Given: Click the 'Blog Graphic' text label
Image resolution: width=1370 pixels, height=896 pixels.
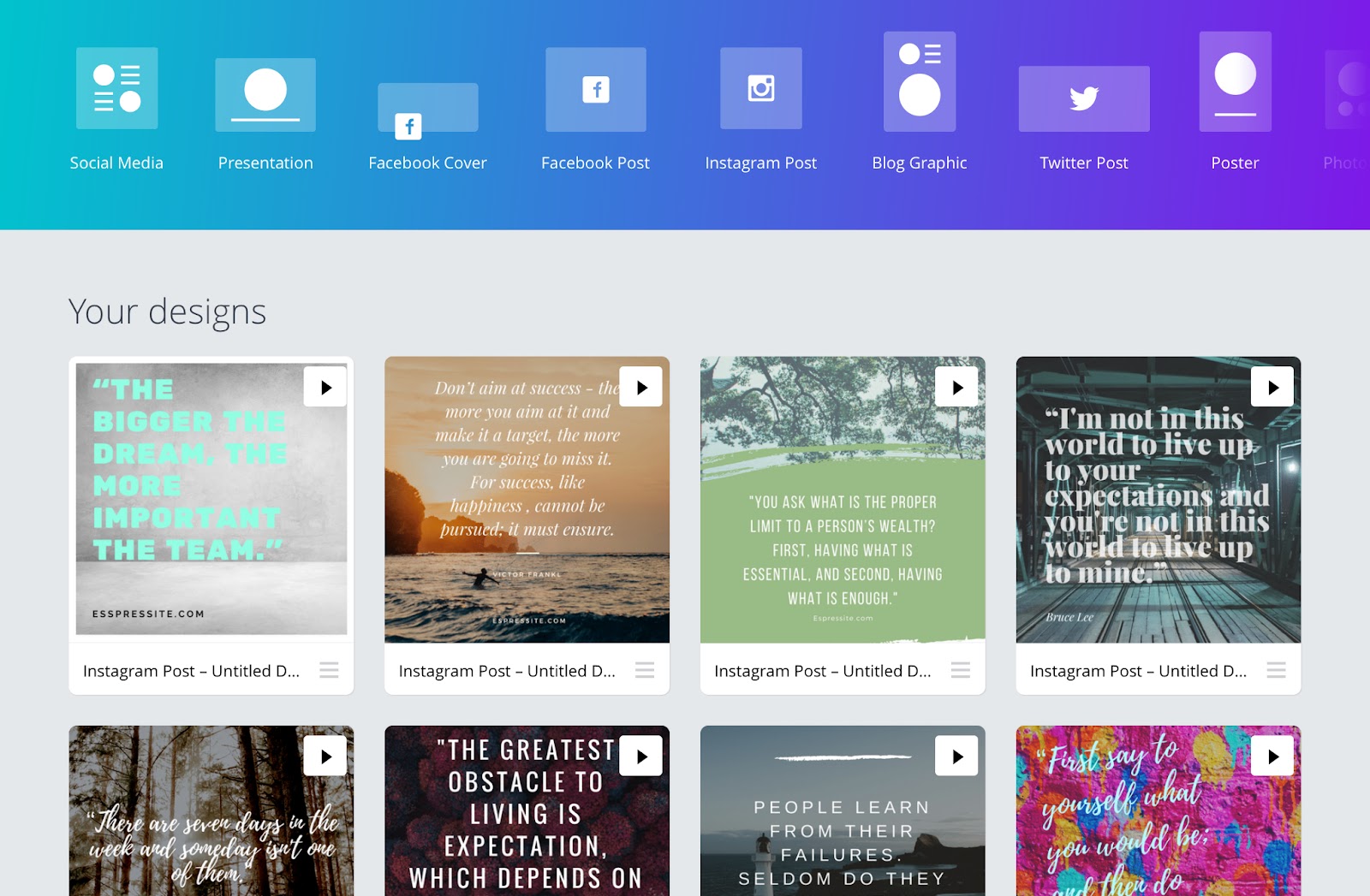Looking at the screenshot, I should [x=920, y=163].
